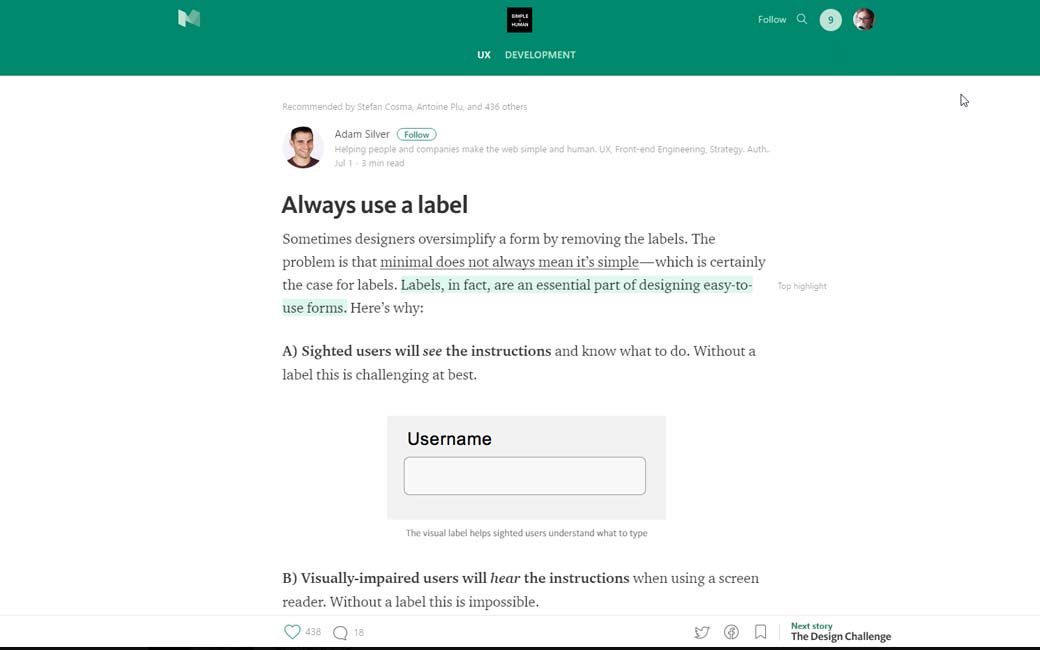Switch to the UX tab
This screenshot has height=650, width=1040.
pos(484,55)
